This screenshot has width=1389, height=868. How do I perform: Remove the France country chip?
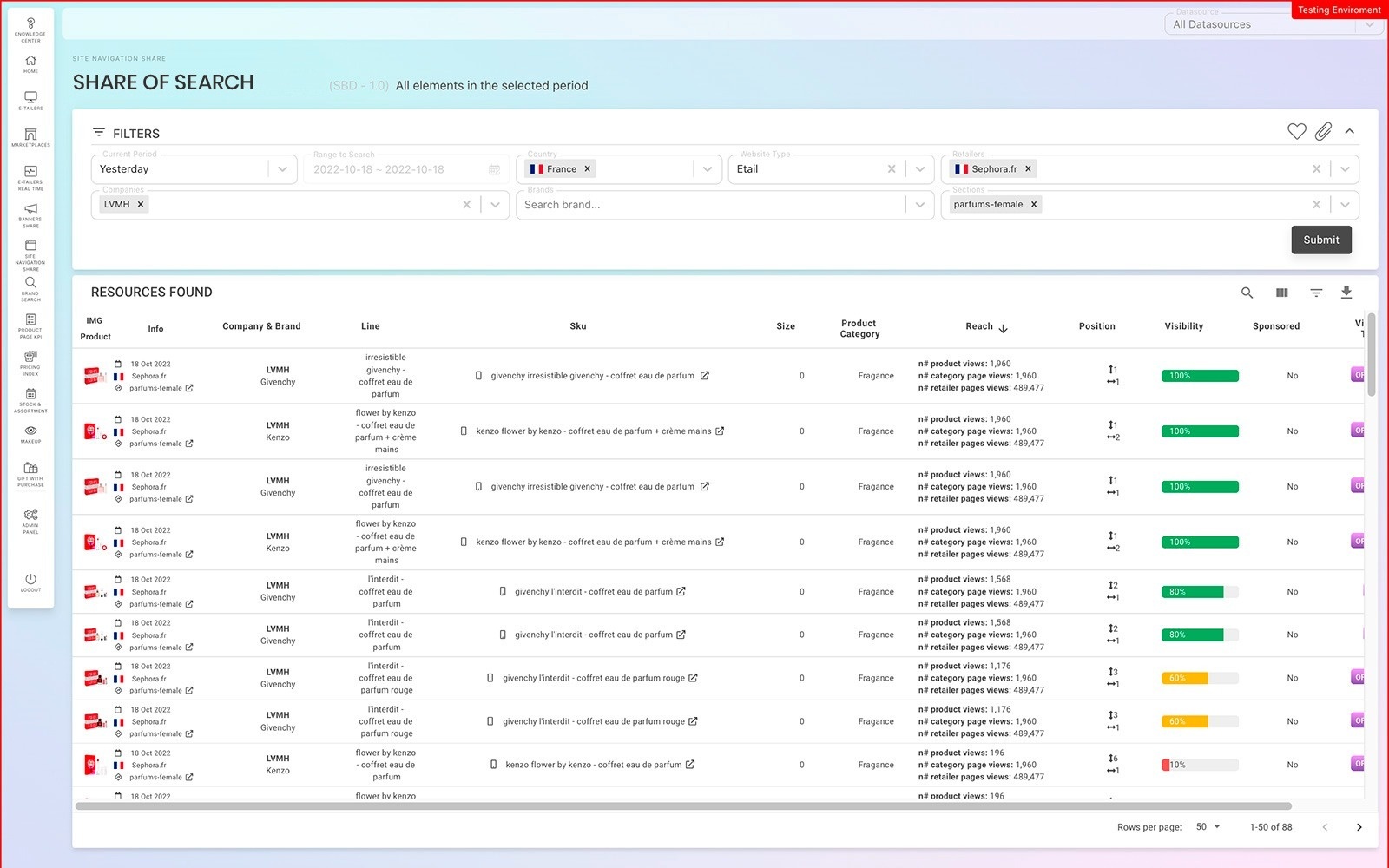(588, 169)
